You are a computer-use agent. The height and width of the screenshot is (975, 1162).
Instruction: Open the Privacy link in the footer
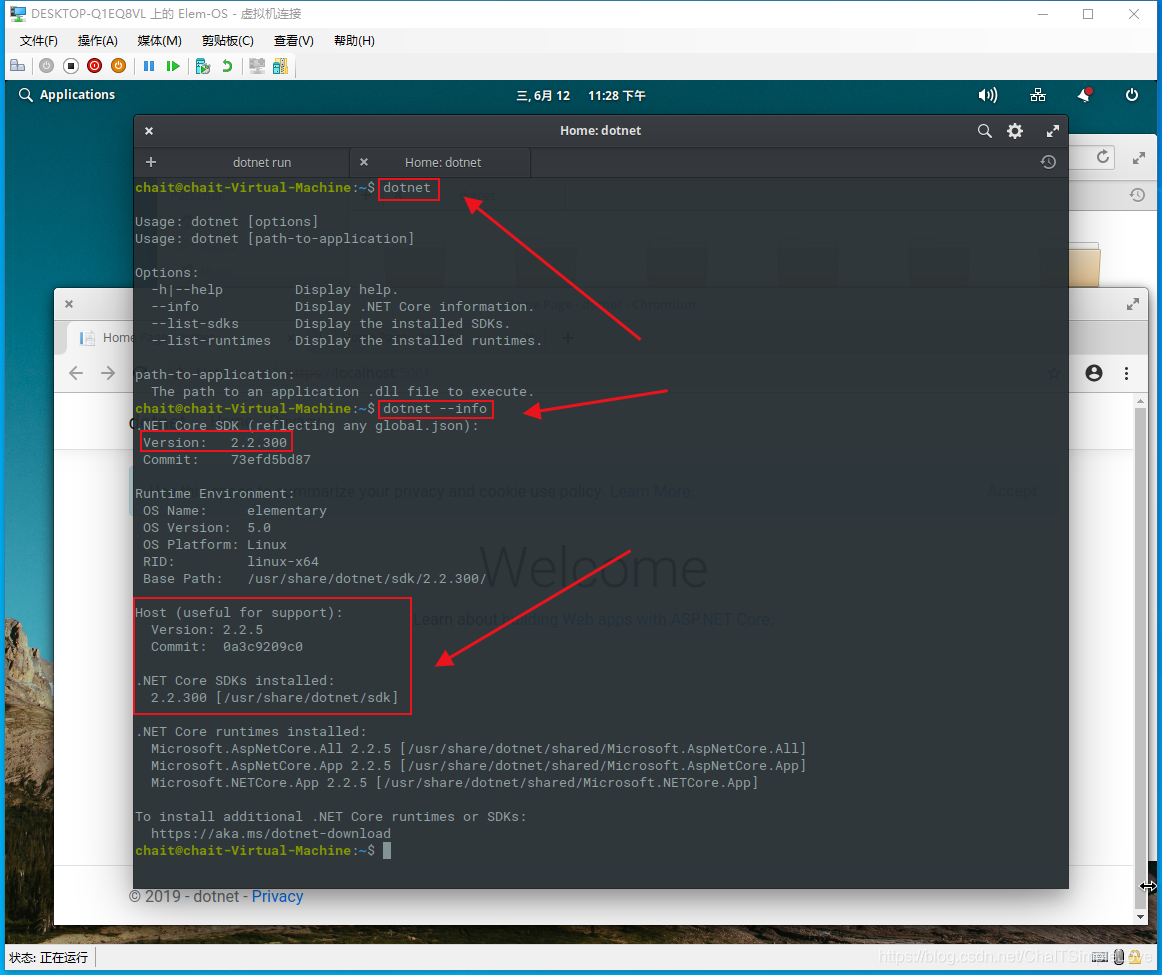click(x=277, y=896)
